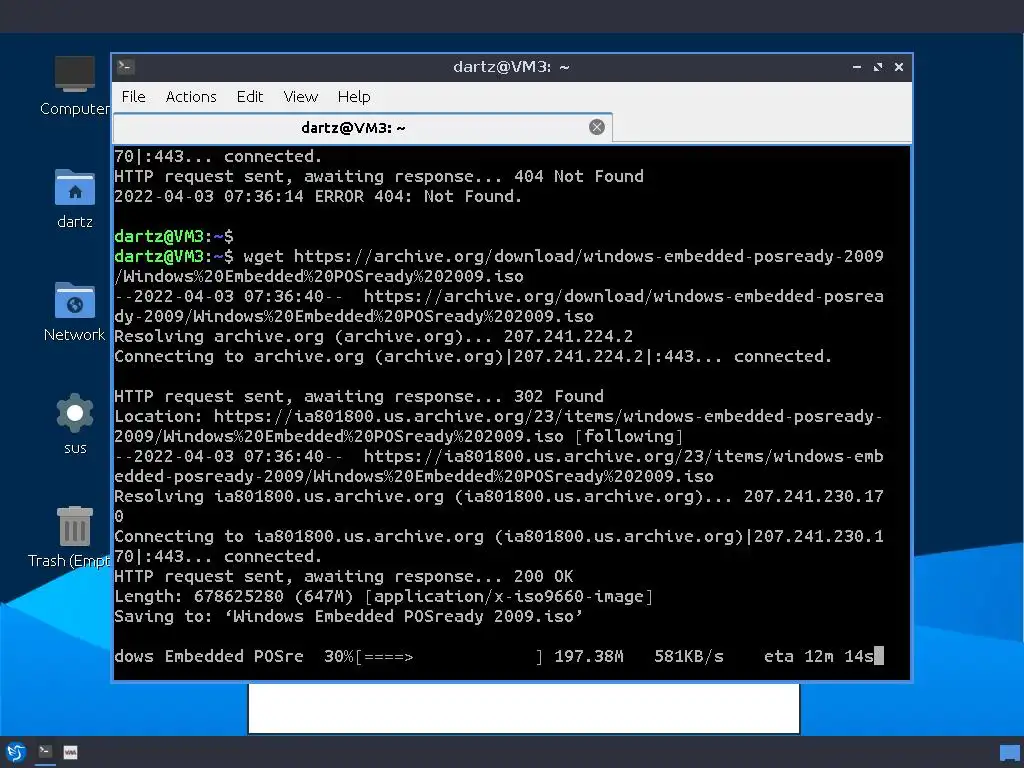Close the terminal window
This screenshot has width=1024, height=768.
899,67
